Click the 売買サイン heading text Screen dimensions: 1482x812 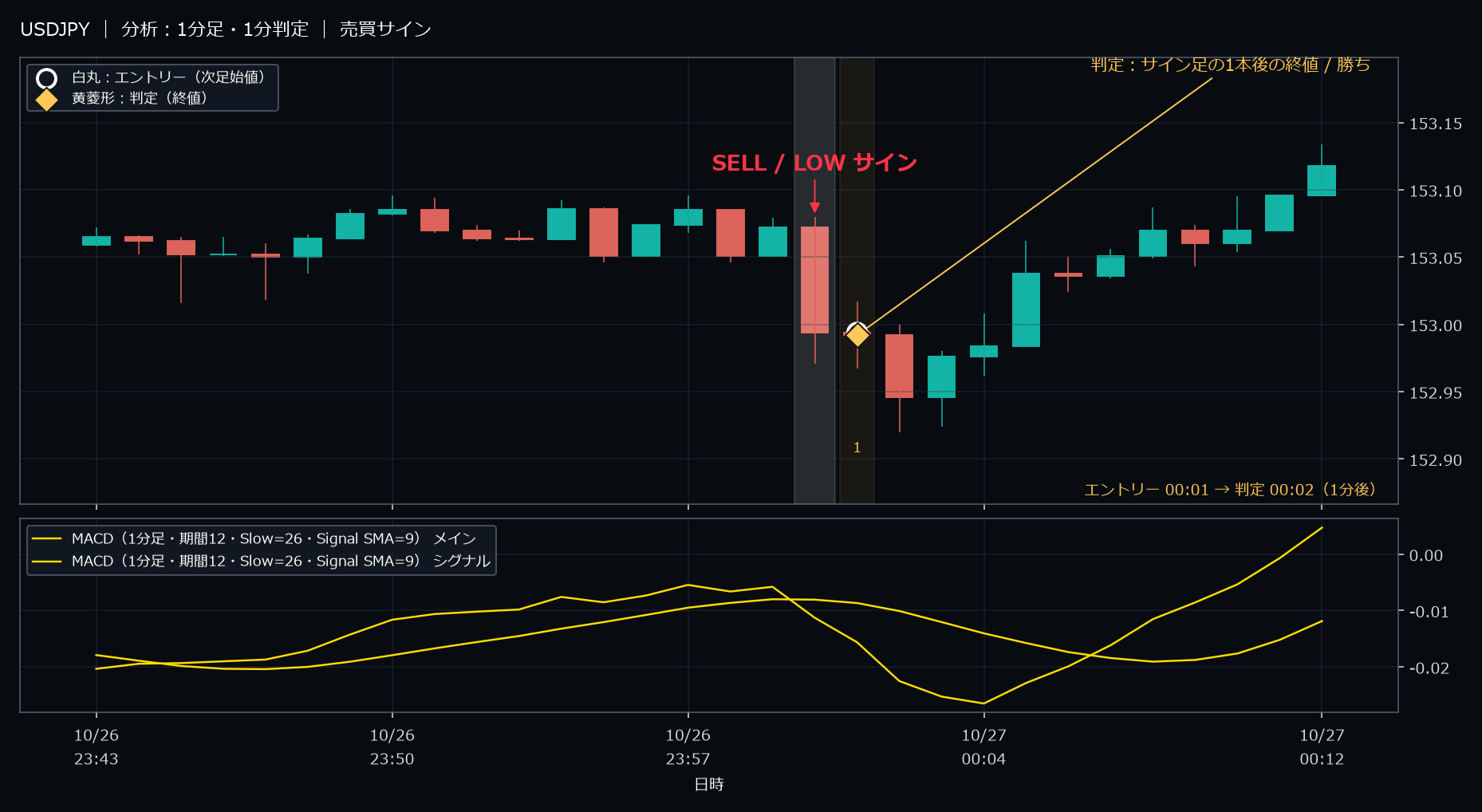point(385,30)
